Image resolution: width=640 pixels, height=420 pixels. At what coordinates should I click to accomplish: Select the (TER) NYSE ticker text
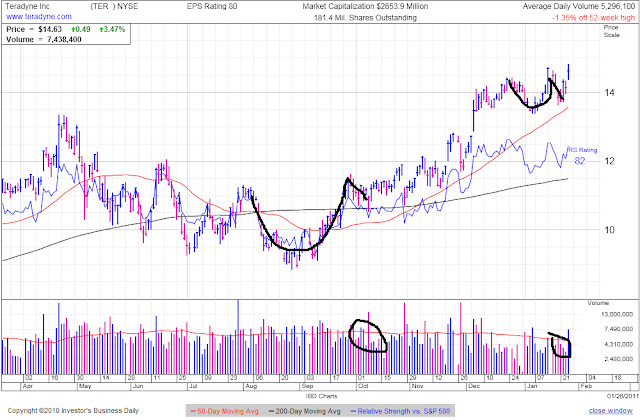point(114,7)
